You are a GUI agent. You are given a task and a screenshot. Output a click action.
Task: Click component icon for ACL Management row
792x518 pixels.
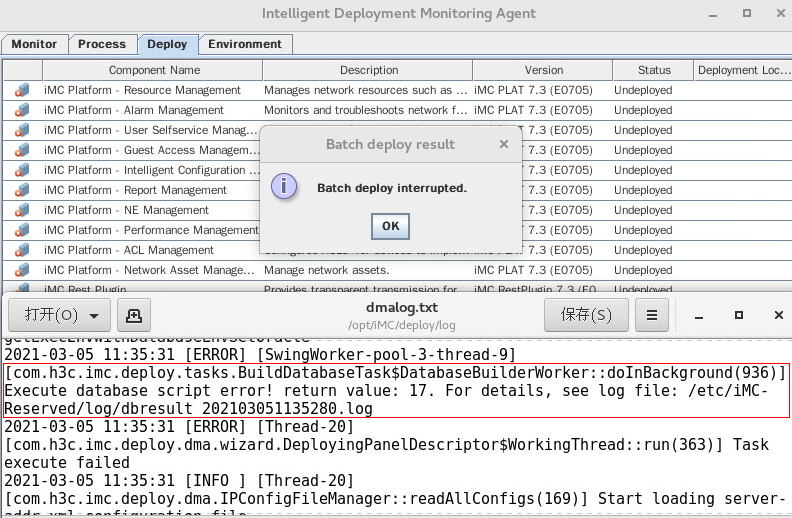click(22, 250)
